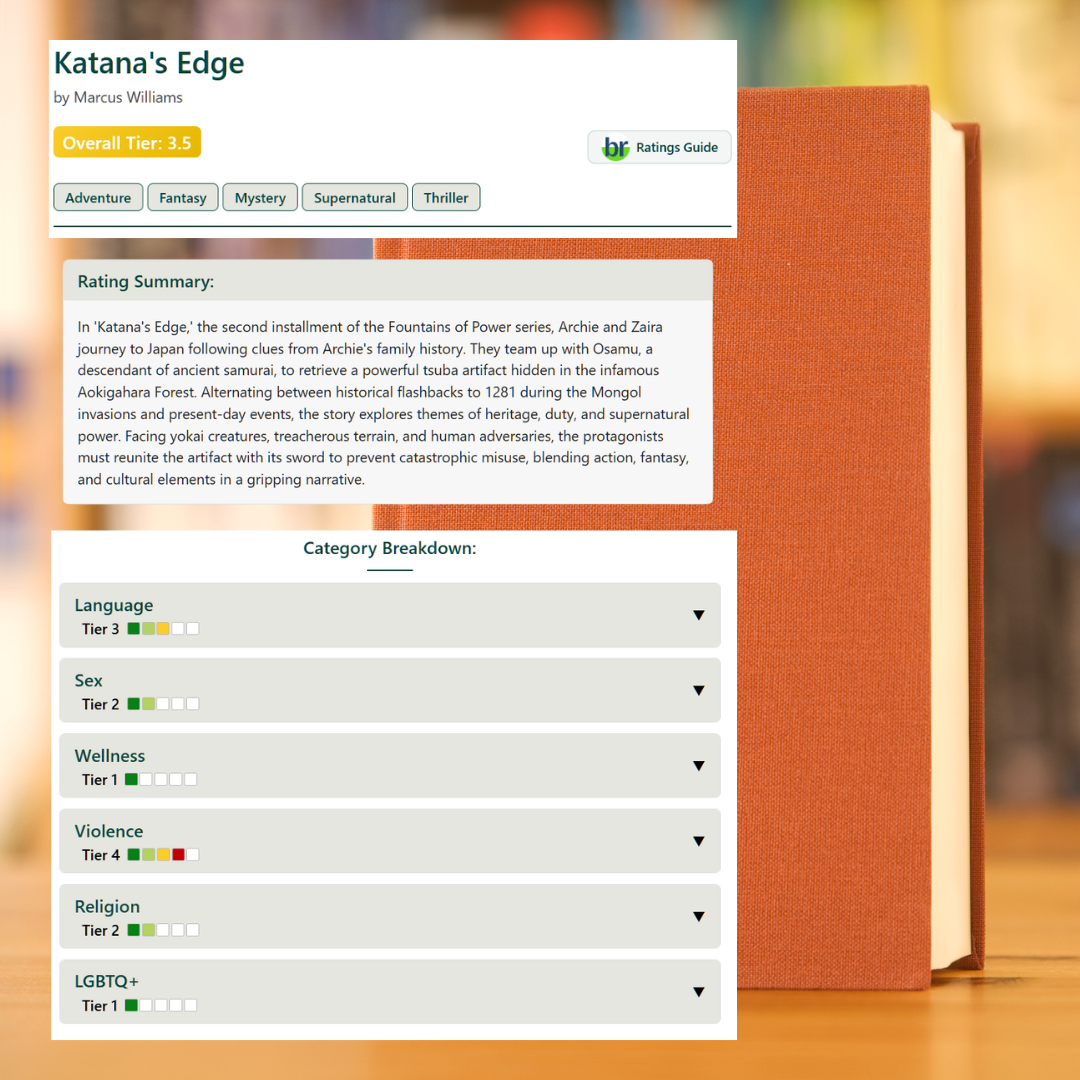The height and width of the screenshot is (1080, 1080).
Task: Expand the LGBTQ+ category arrow
Action: 699,992
